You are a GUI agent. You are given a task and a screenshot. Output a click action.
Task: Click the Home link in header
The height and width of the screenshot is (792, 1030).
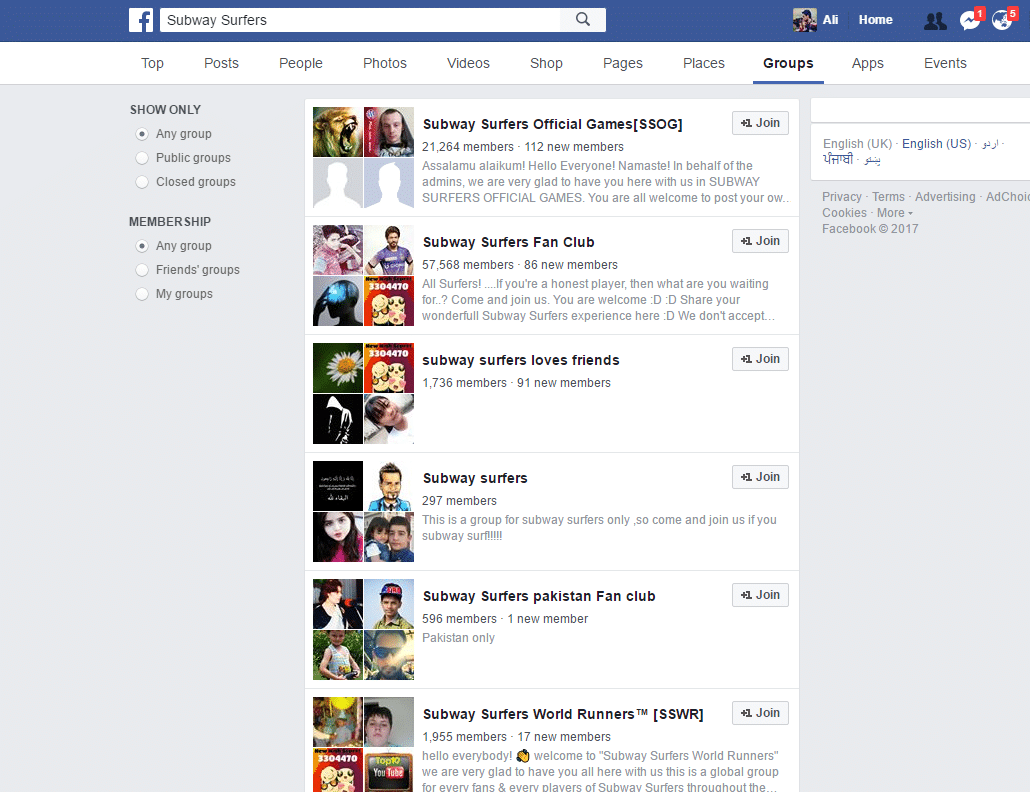(876, 20)
